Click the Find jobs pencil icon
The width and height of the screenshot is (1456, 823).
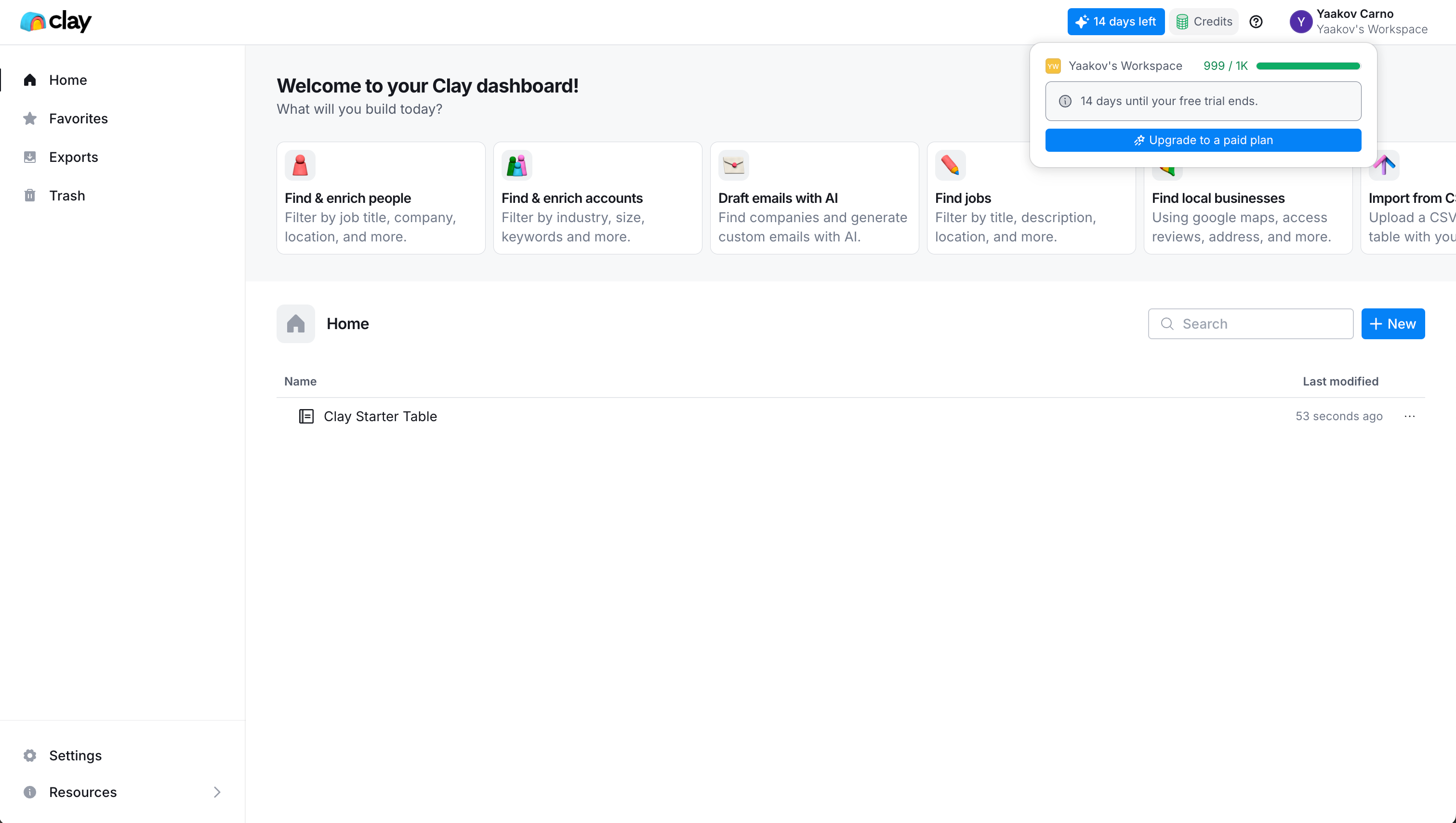(x=950, y=165)
